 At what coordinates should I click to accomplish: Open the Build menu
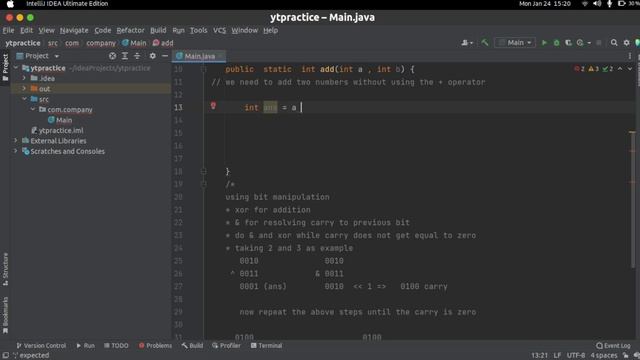pos(158,30)
